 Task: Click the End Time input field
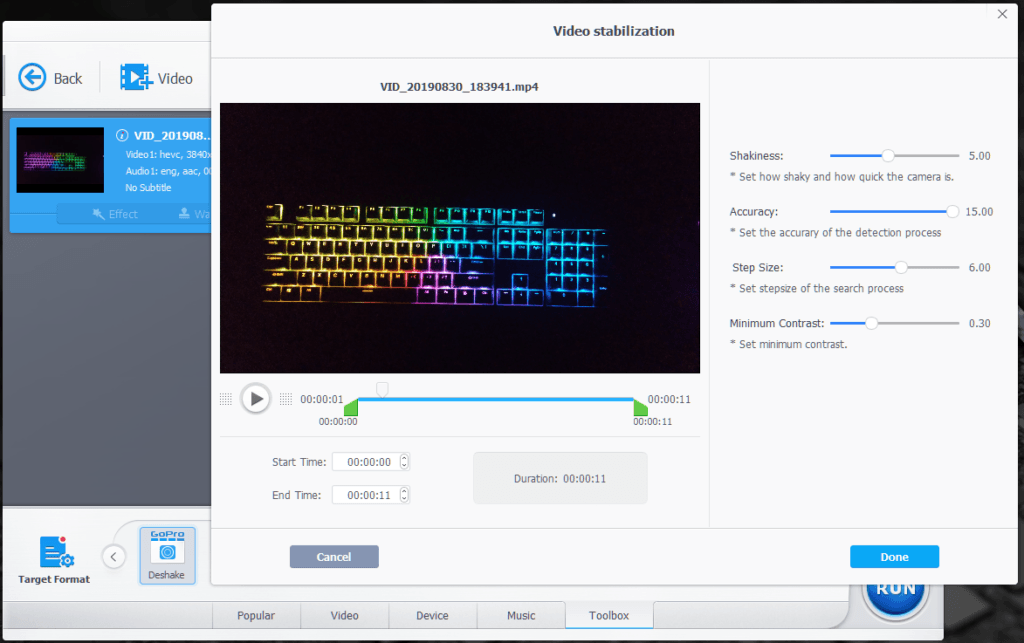tap(370, 495)
